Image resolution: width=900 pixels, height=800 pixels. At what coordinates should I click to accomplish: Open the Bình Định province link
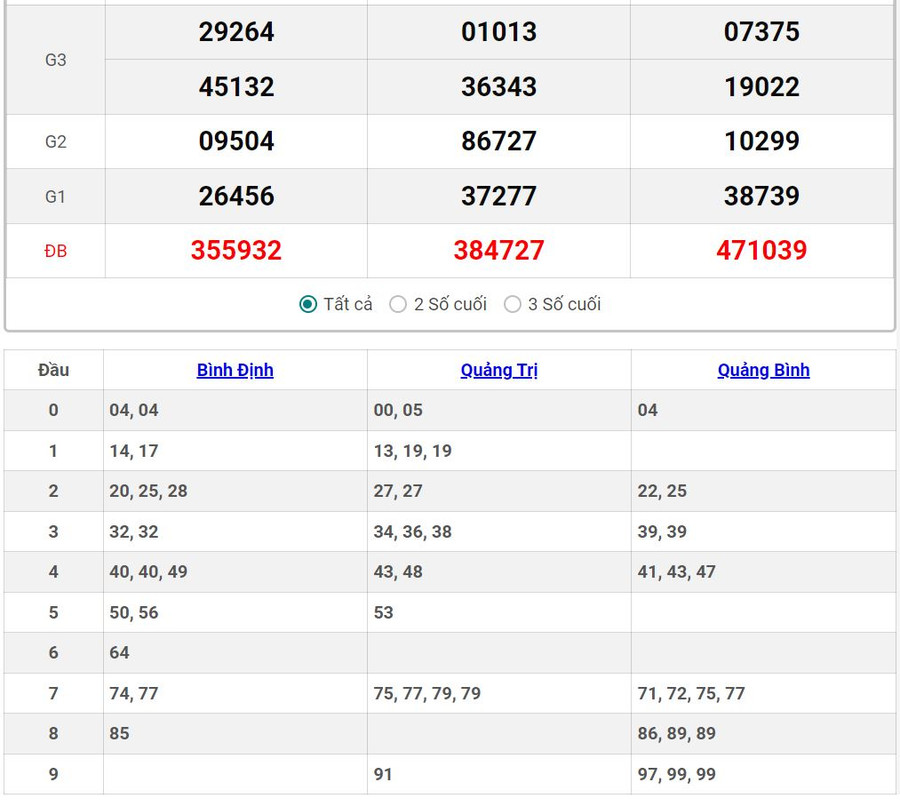[x=235, y=370]
